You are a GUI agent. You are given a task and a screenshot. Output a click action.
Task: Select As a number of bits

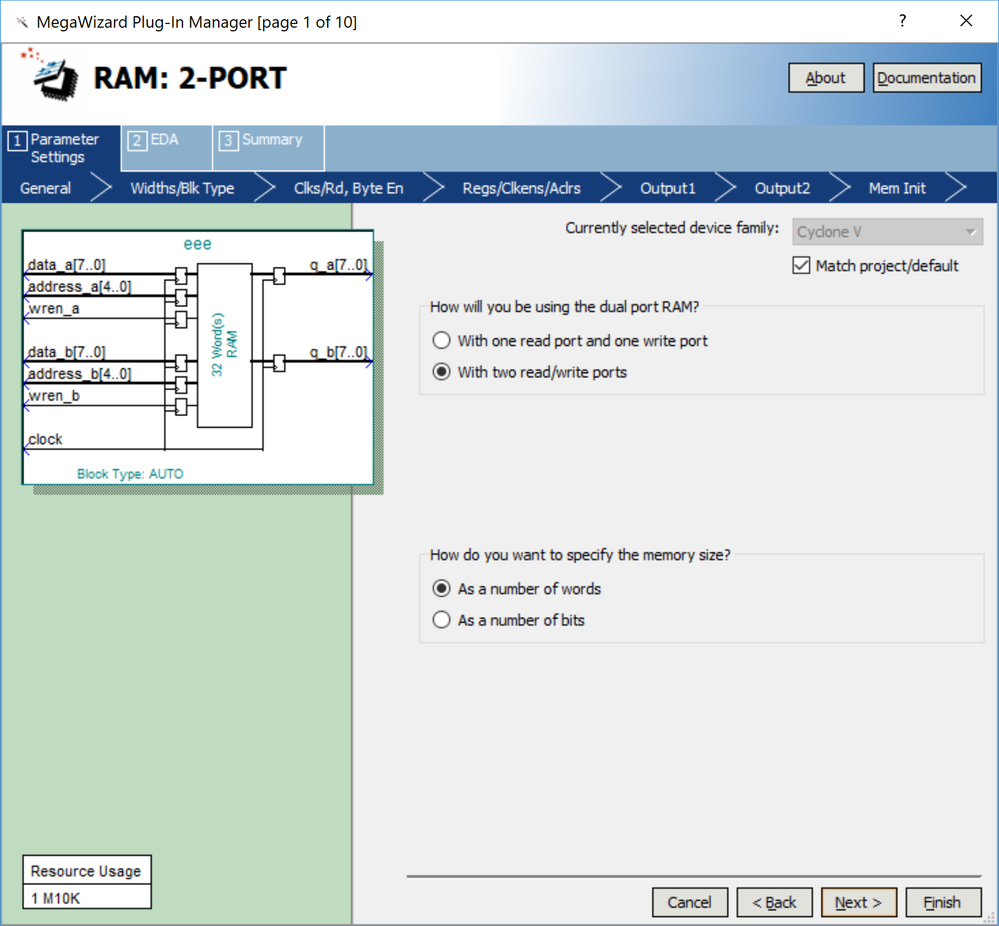(442, 619)
